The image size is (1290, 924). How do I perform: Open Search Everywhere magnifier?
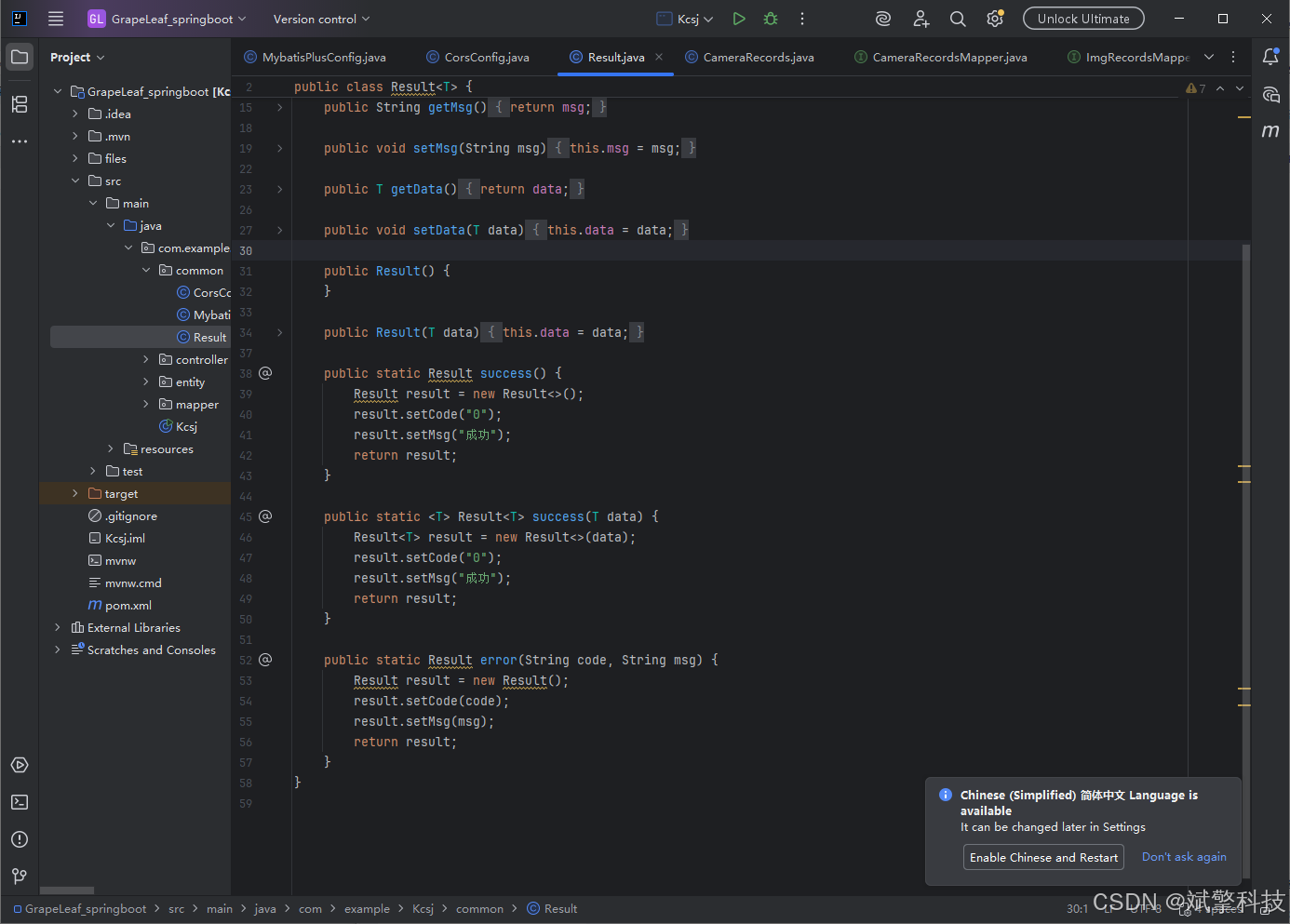click(x=958, y=19)
